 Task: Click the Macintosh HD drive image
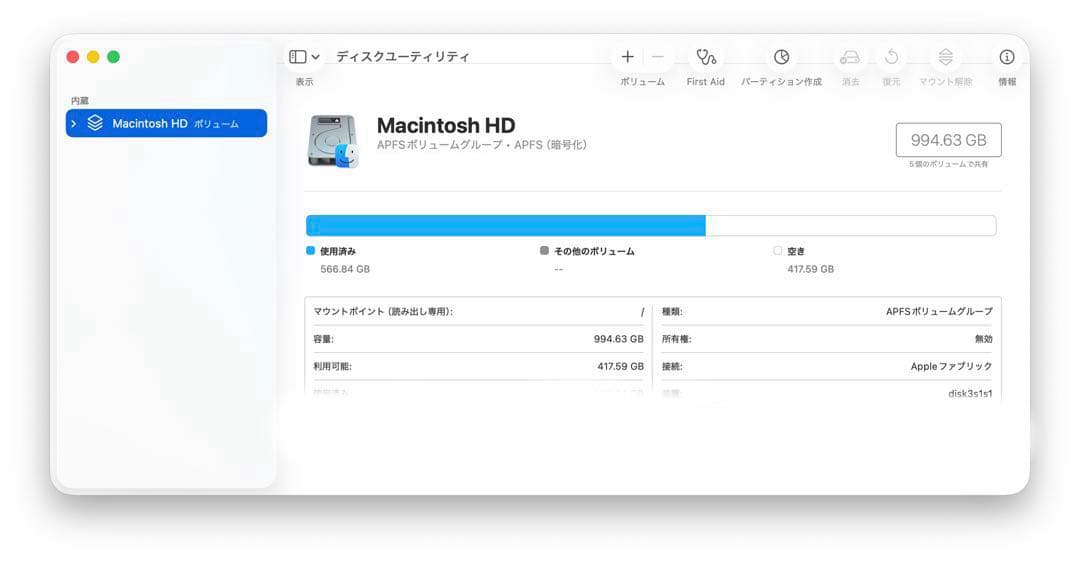(x=333, y=141)
